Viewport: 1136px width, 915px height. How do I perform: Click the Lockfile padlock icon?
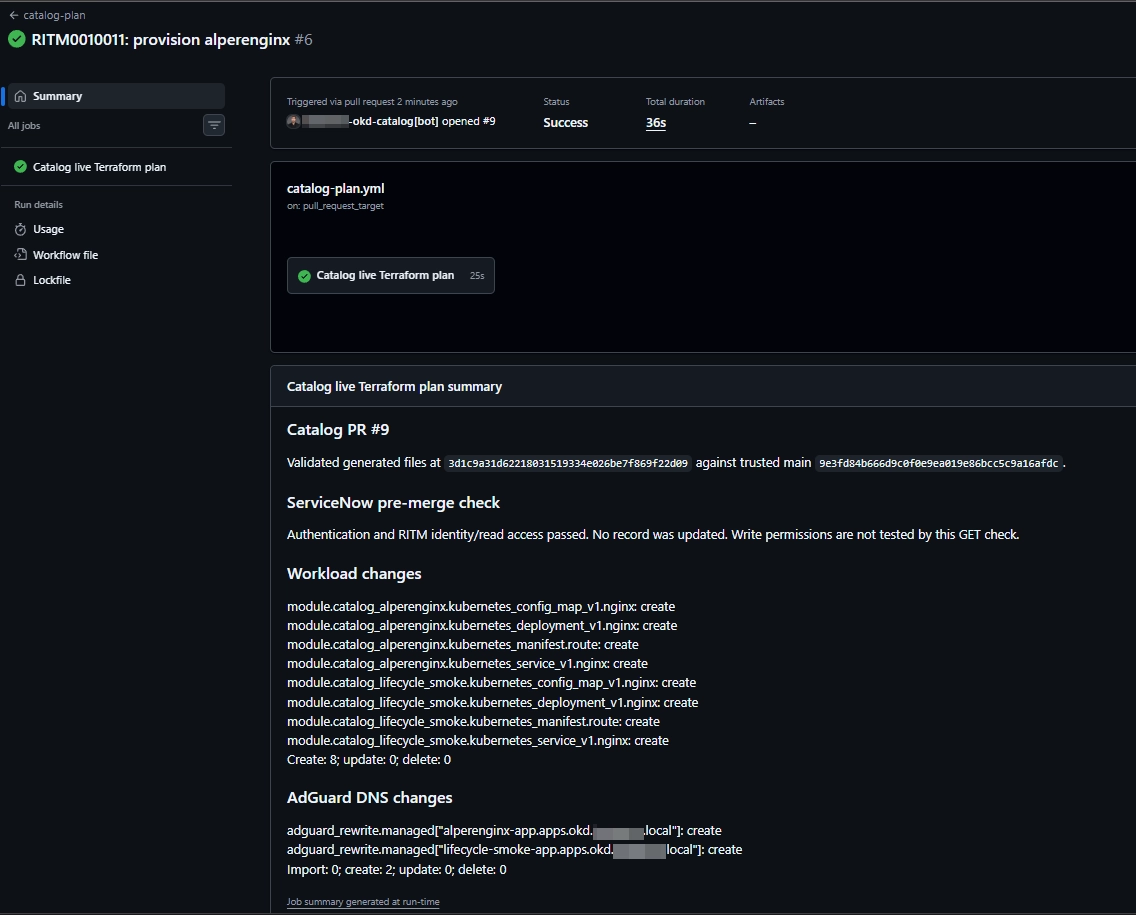pyautogui.click(x=20, y=280)
